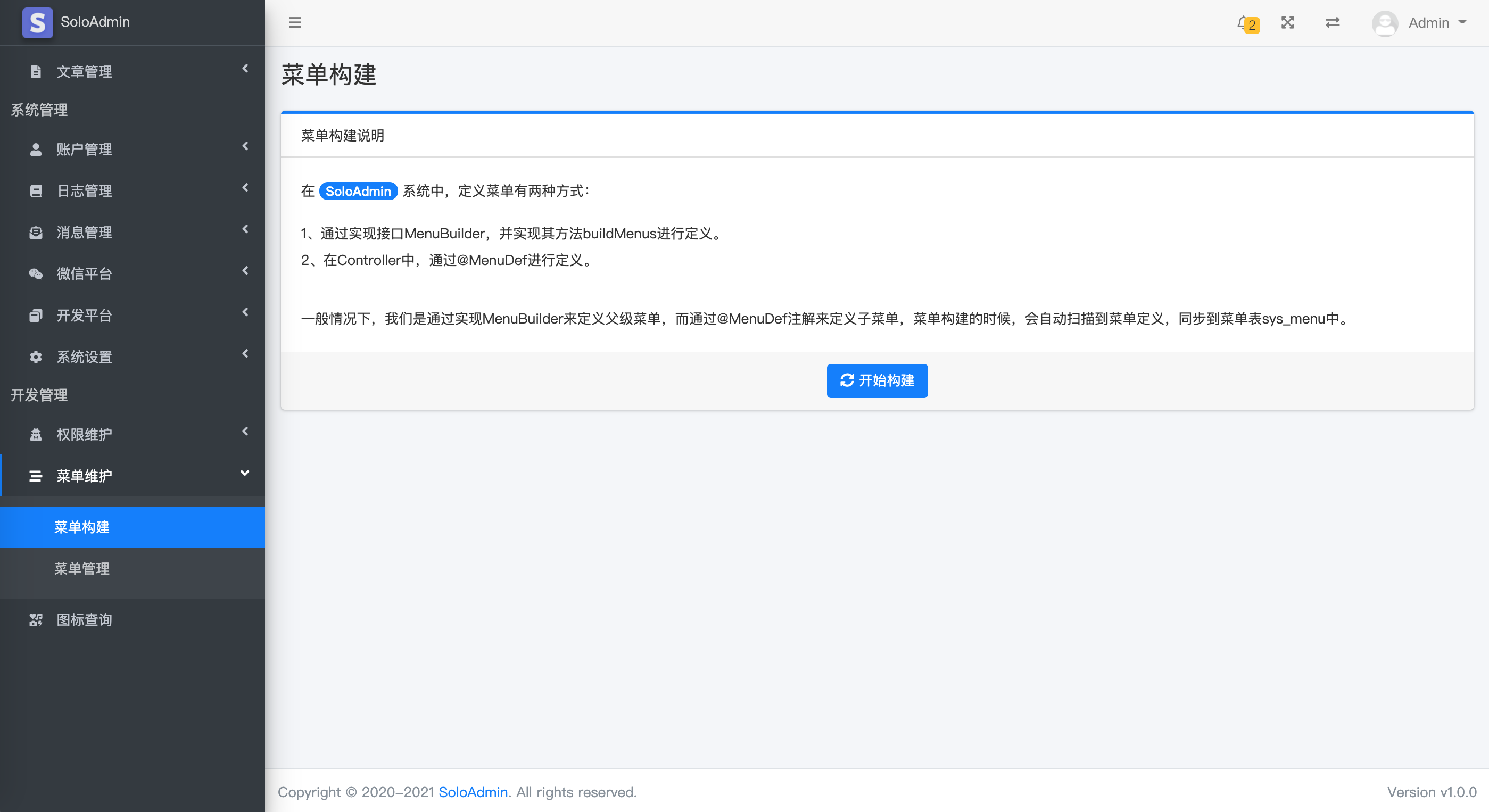Viewport: 1489px width, 812px height.
Task: Open the 日志管理 menu item
Action: [x=133, y=190]
